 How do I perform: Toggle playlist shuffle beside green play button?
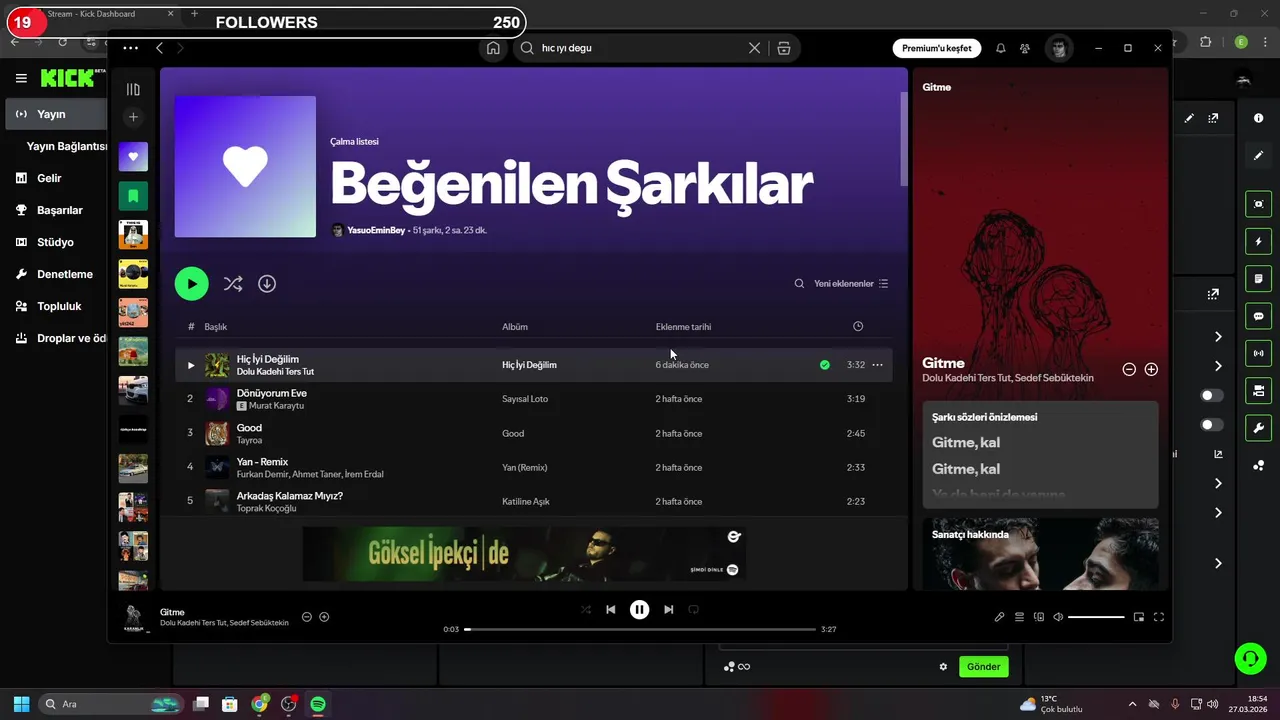click(x=233, y=284)
